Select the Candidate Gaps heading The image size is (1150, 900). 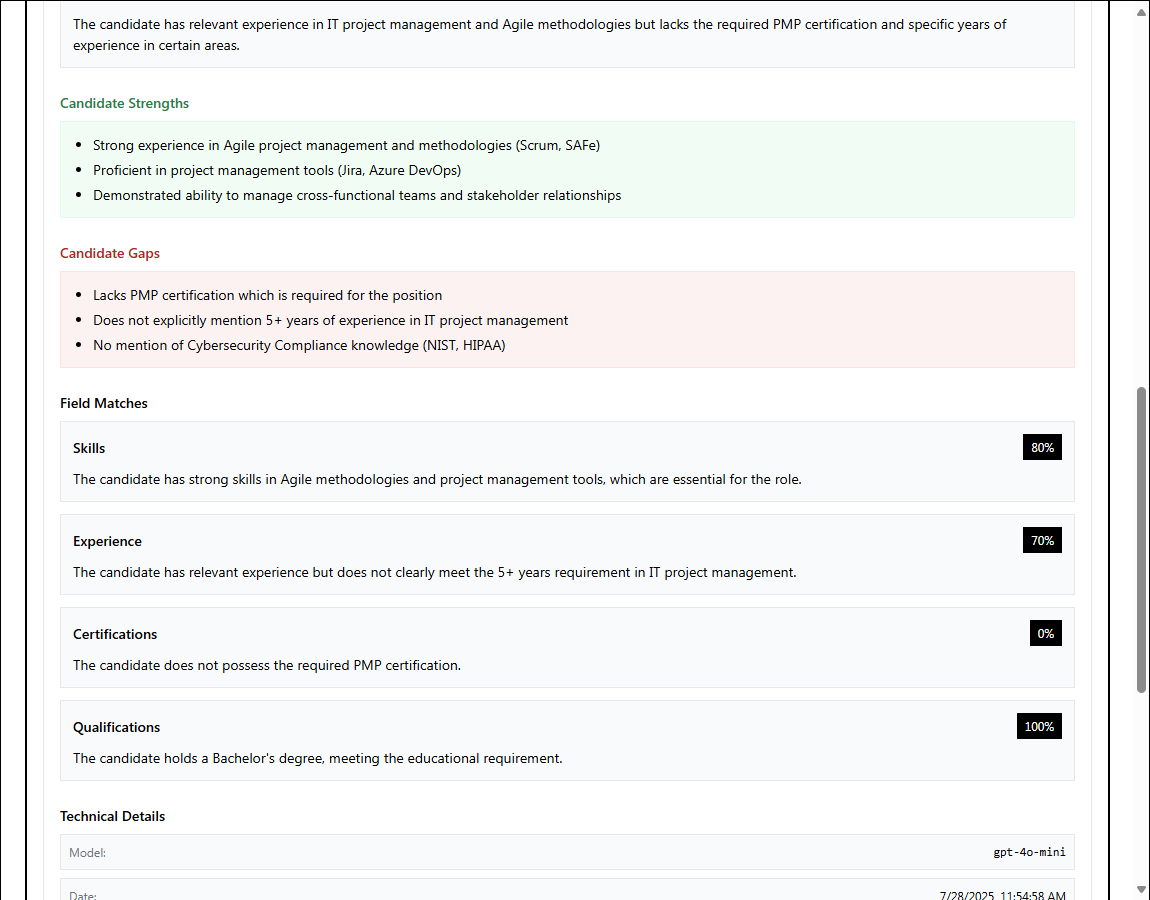click(110, 253)
